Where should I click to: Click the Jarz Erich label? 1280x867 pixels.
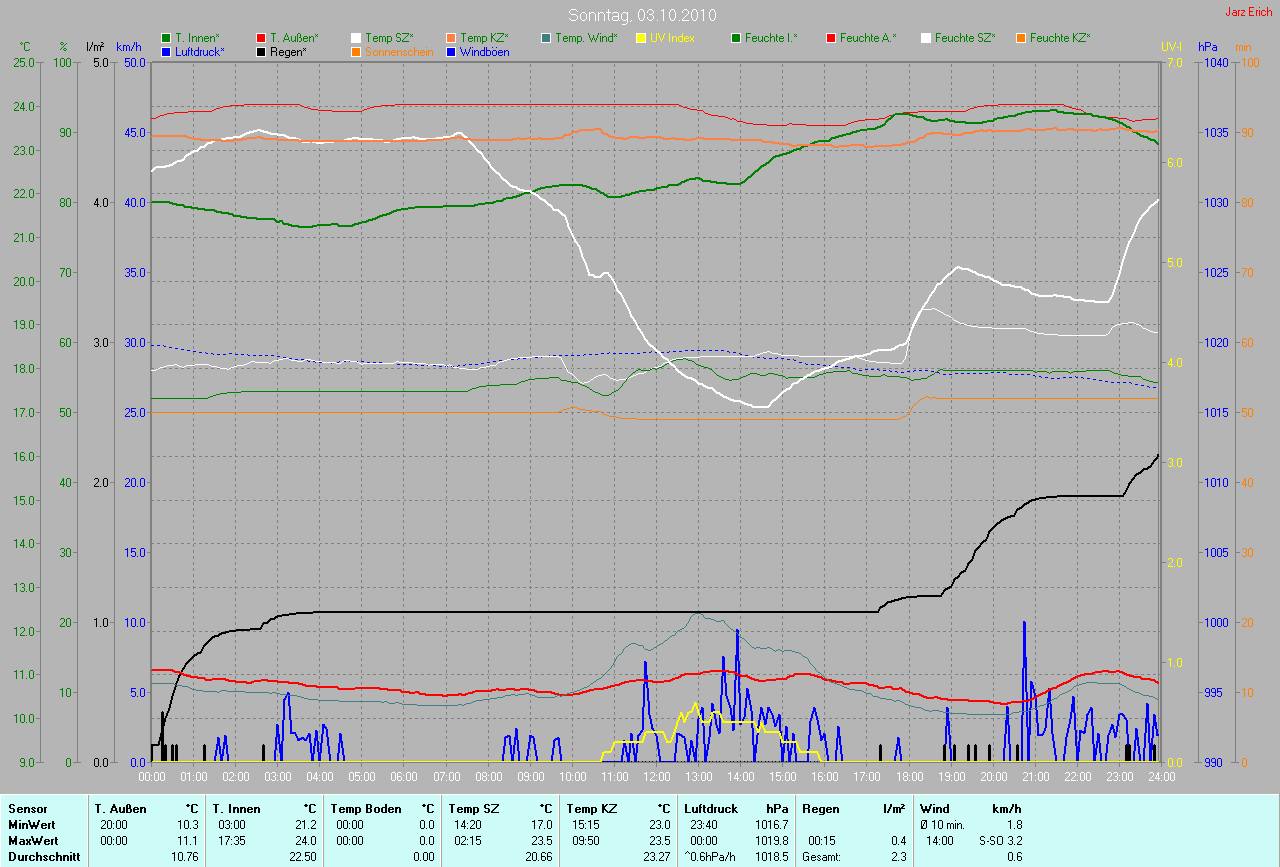1250,12
